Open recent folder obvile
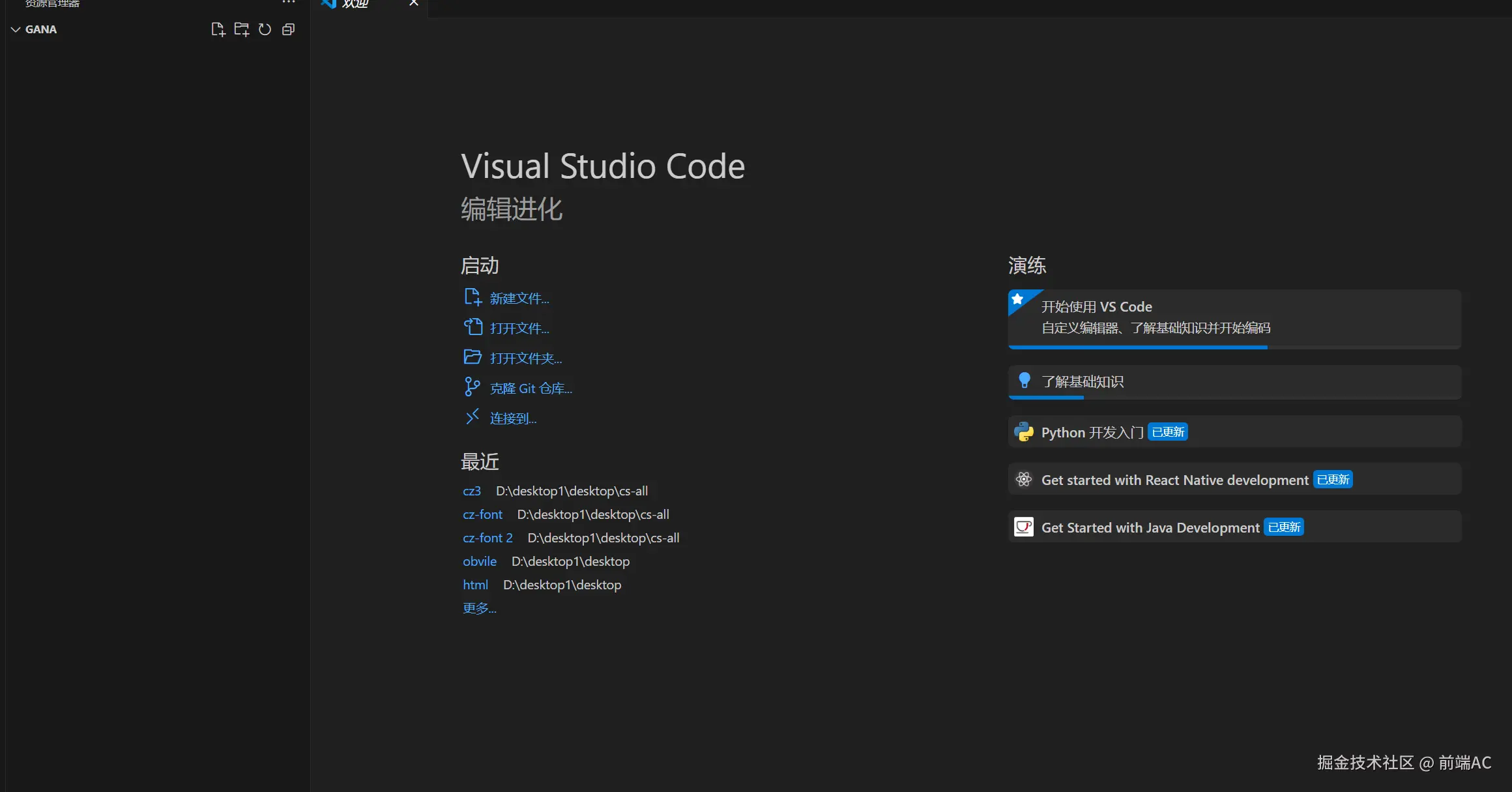This screenshot has width=1512, height=792. pos(480,561)
